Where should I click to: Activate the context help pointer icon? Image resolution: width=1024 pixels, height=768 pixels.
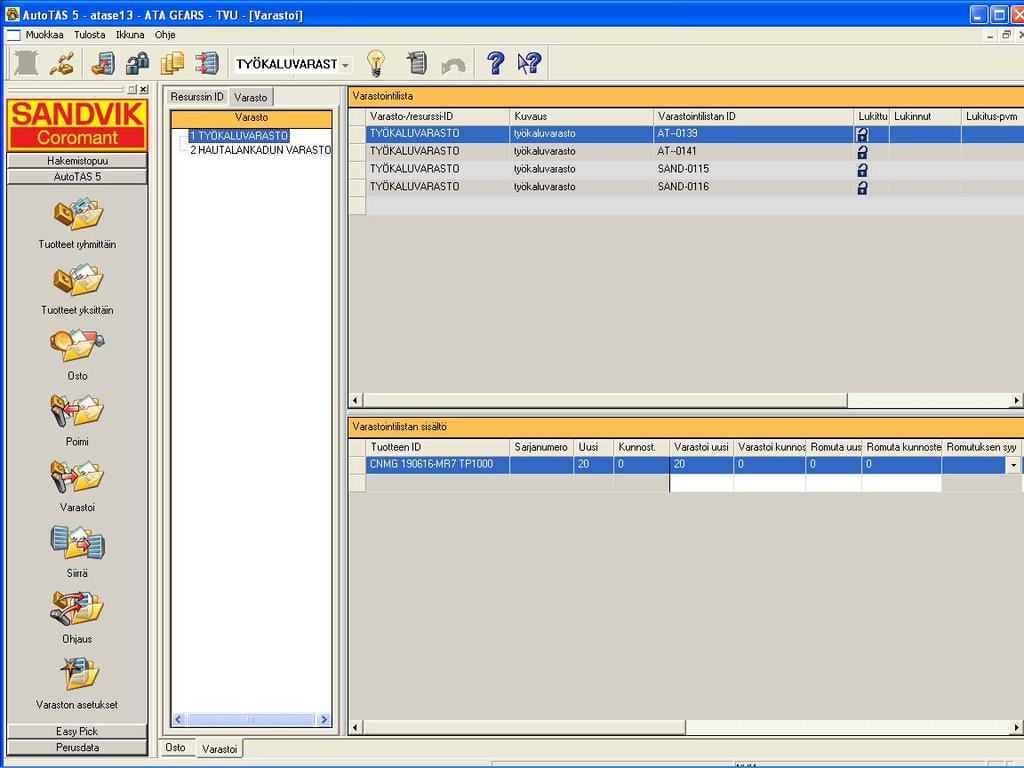(530, 63)
